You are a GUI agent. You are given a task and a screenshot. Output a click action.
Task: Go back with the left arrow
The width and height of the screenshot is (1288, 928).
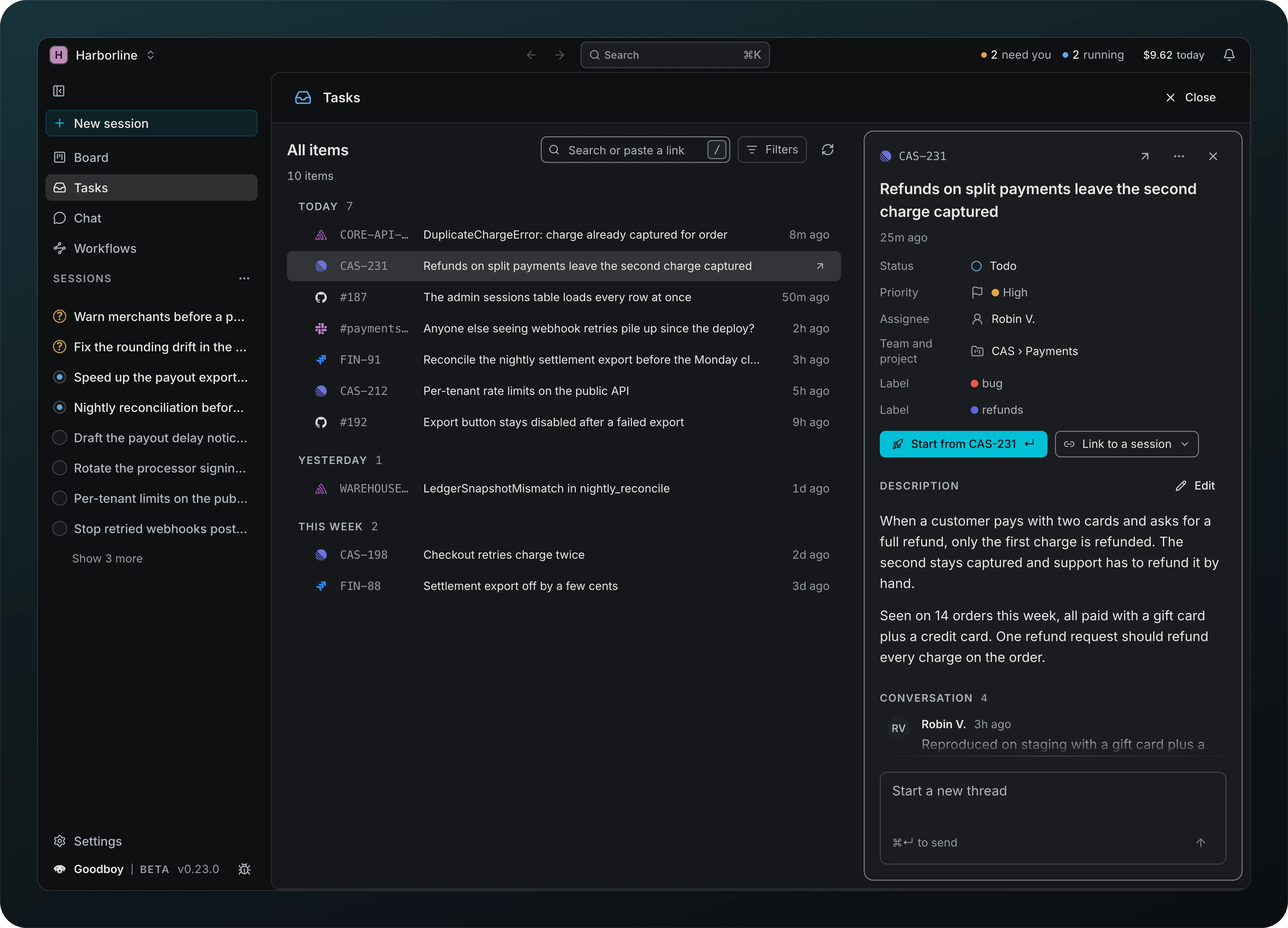[531, 55]
